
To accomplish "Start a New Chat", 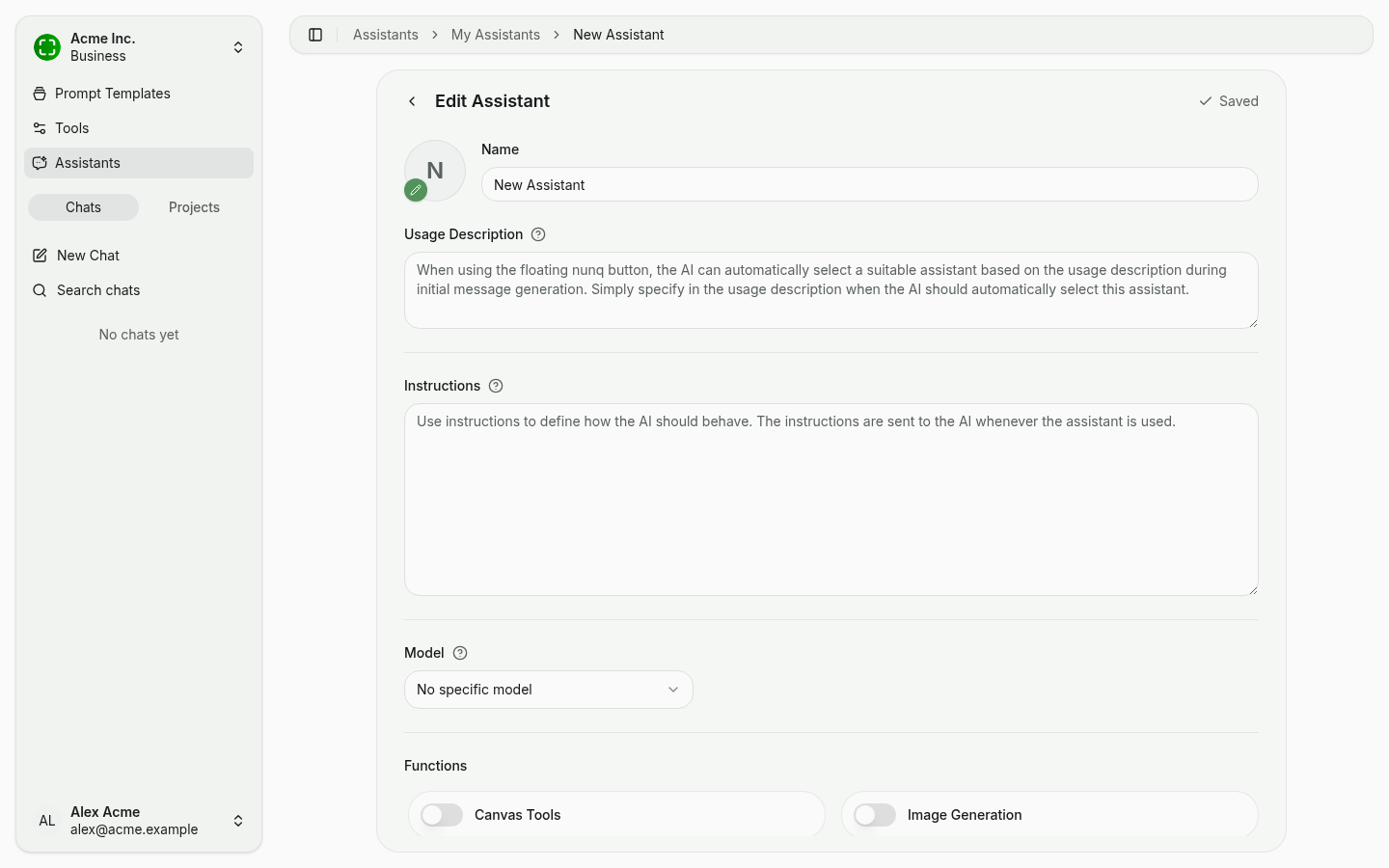I will point(139,256).
